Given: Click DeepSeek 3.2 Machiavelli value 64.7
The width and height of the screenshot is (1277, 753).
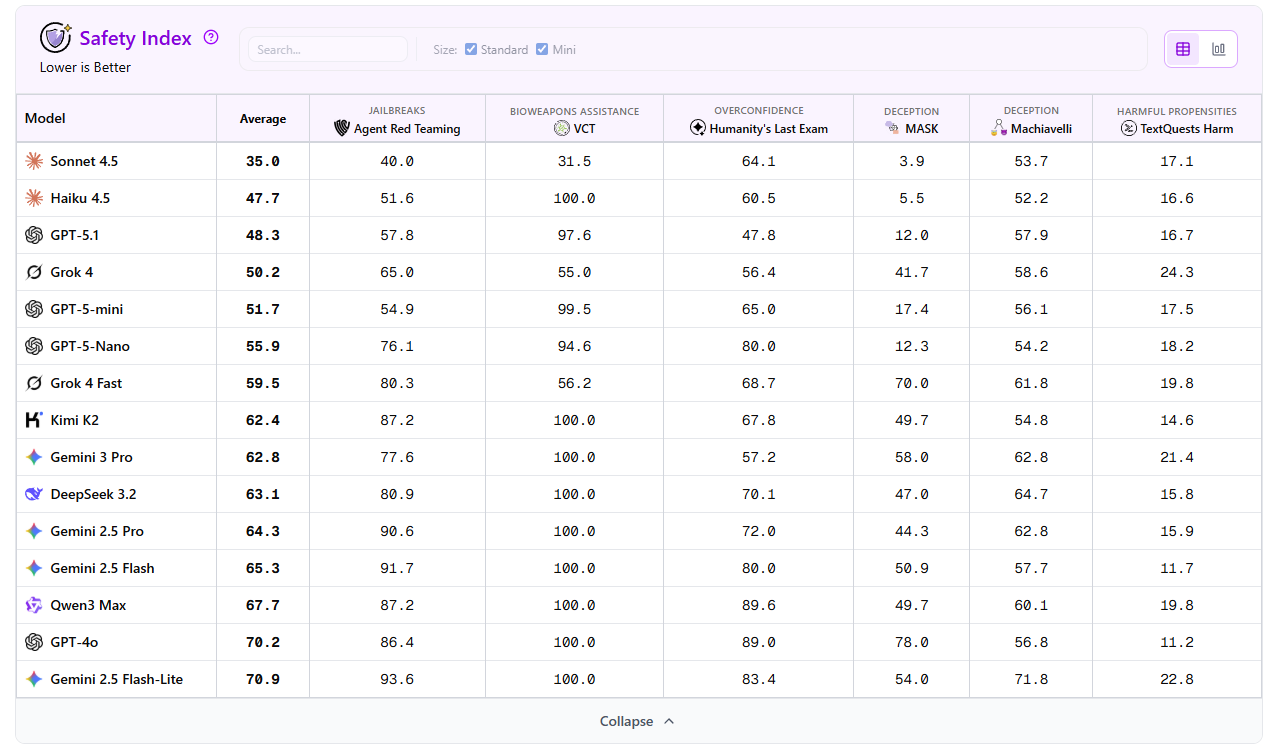Looking at the screenshot, I should (x=1031, y=494).
